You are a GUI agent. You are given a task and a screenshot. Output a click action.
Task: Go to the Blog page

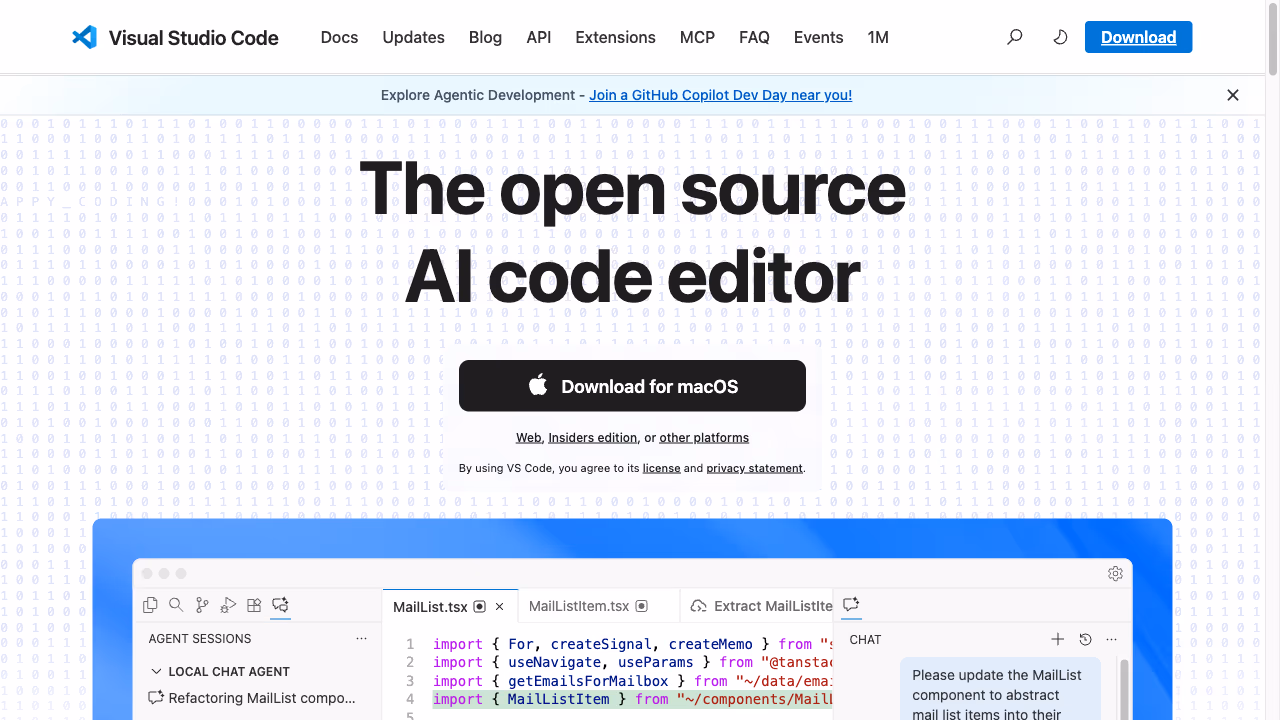click(x=485, y=37)
